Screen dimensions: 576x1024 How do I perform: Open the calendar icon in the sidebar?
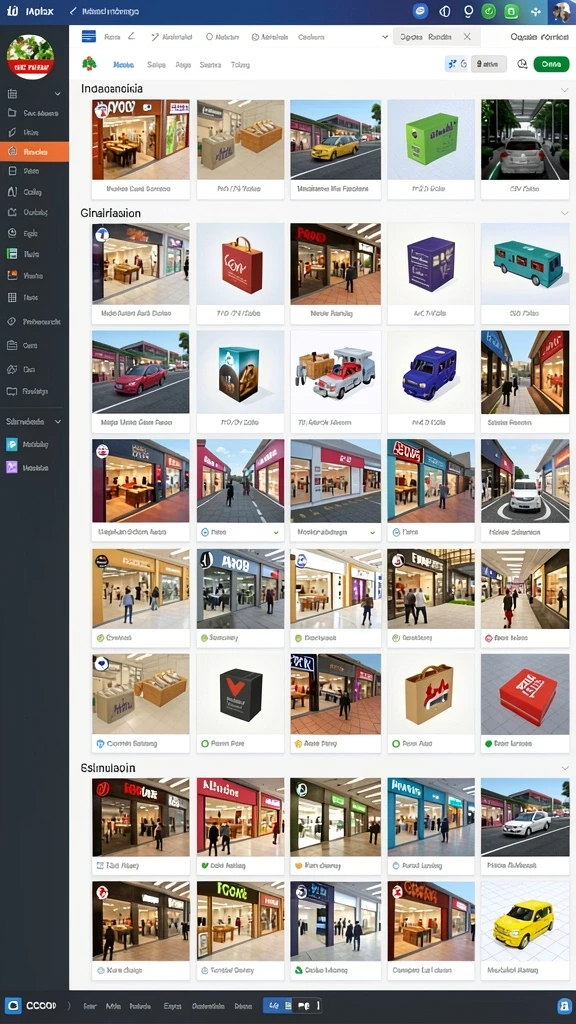click(x=12, y=94)
